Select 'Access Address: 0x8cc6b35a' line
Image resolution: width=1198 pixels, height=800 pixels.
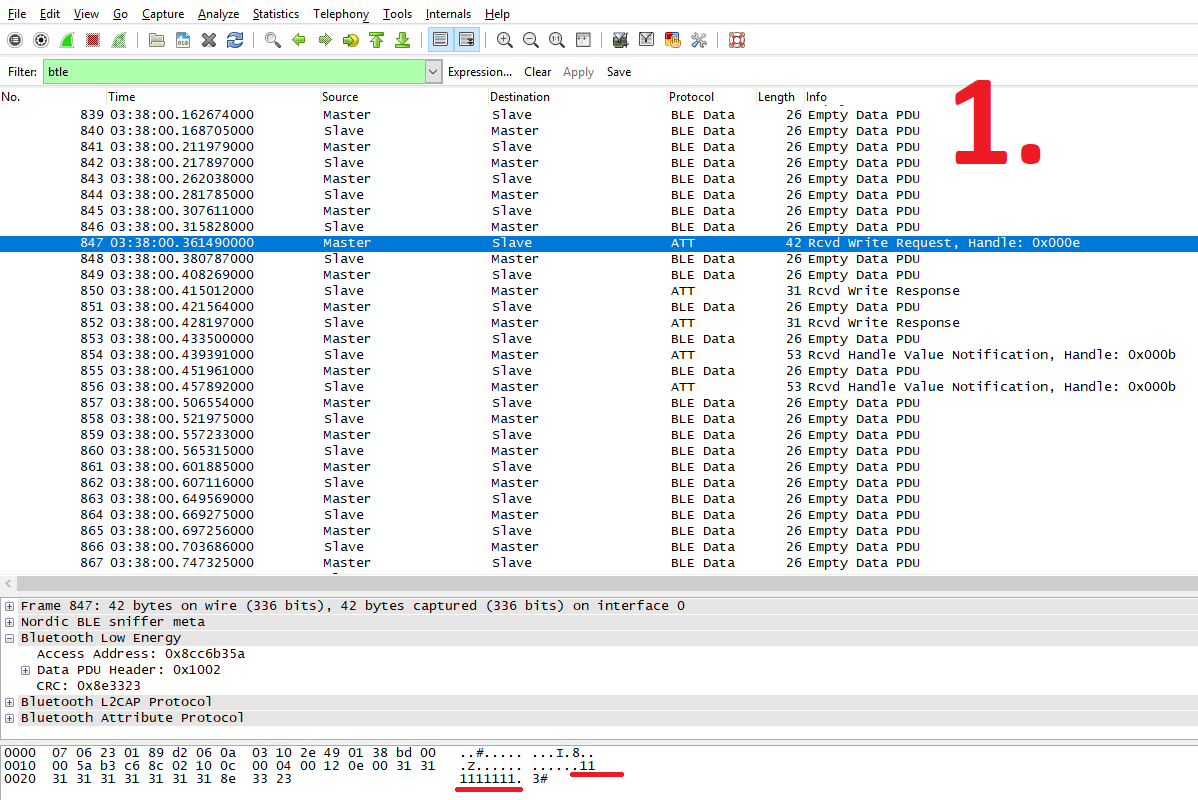141,654
